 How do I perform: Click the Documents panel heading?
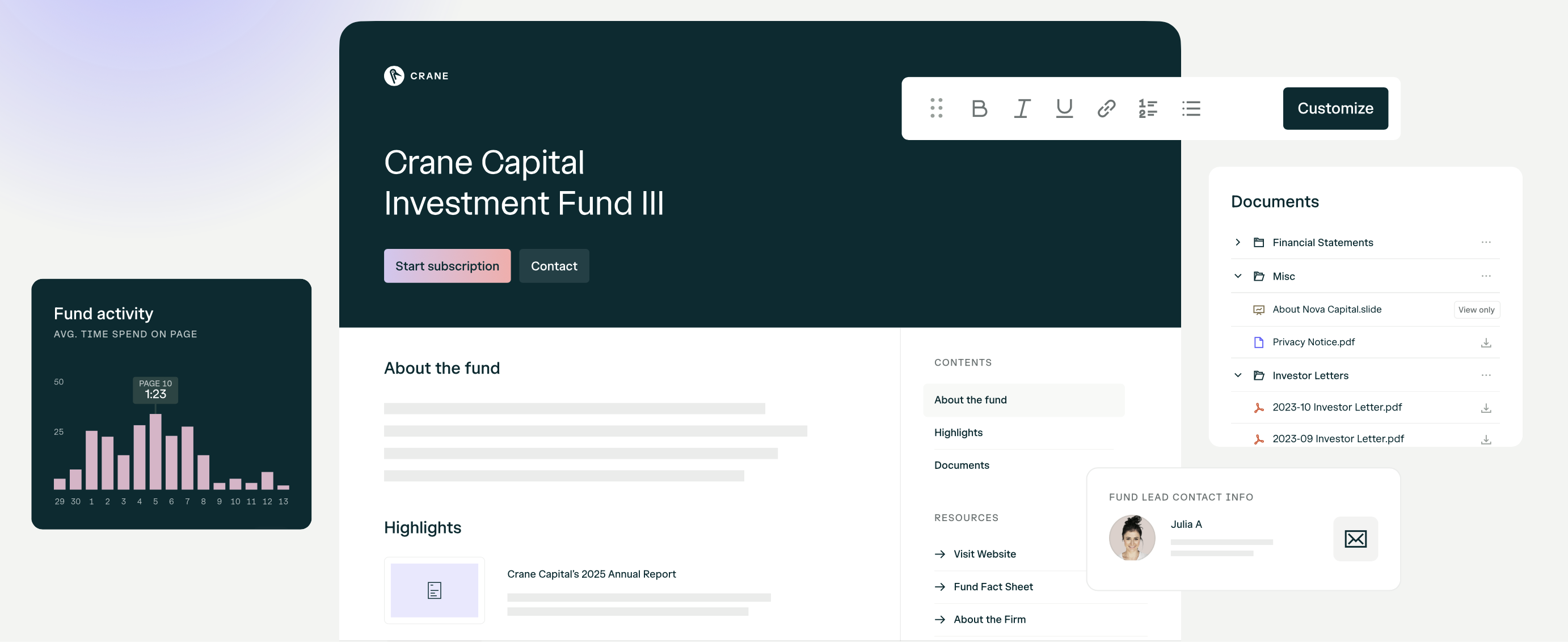(x=1274, y=201)
